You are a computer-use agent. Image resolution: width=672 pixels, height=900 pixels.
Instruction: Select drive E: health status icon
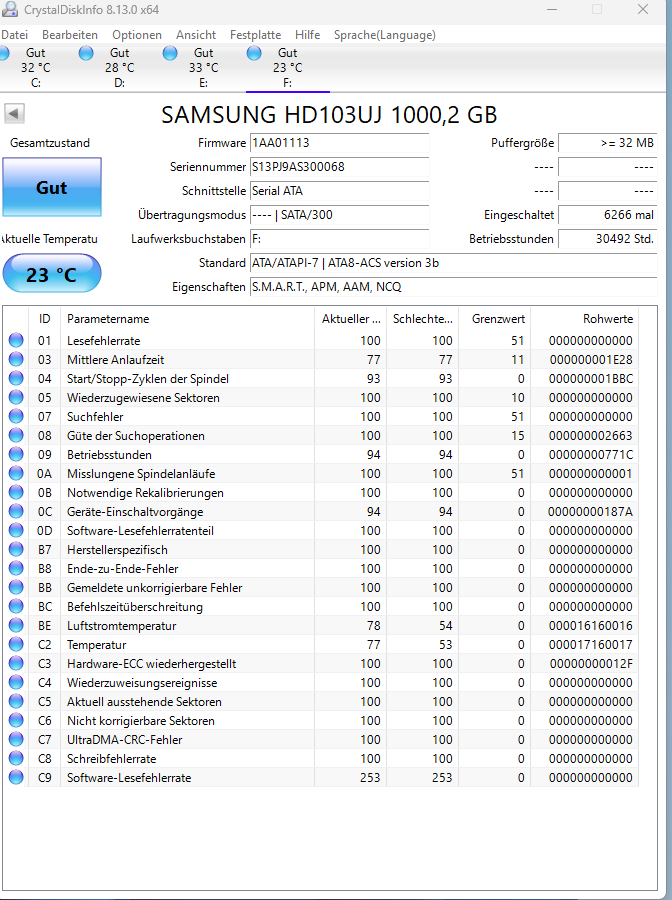(170, 53)
